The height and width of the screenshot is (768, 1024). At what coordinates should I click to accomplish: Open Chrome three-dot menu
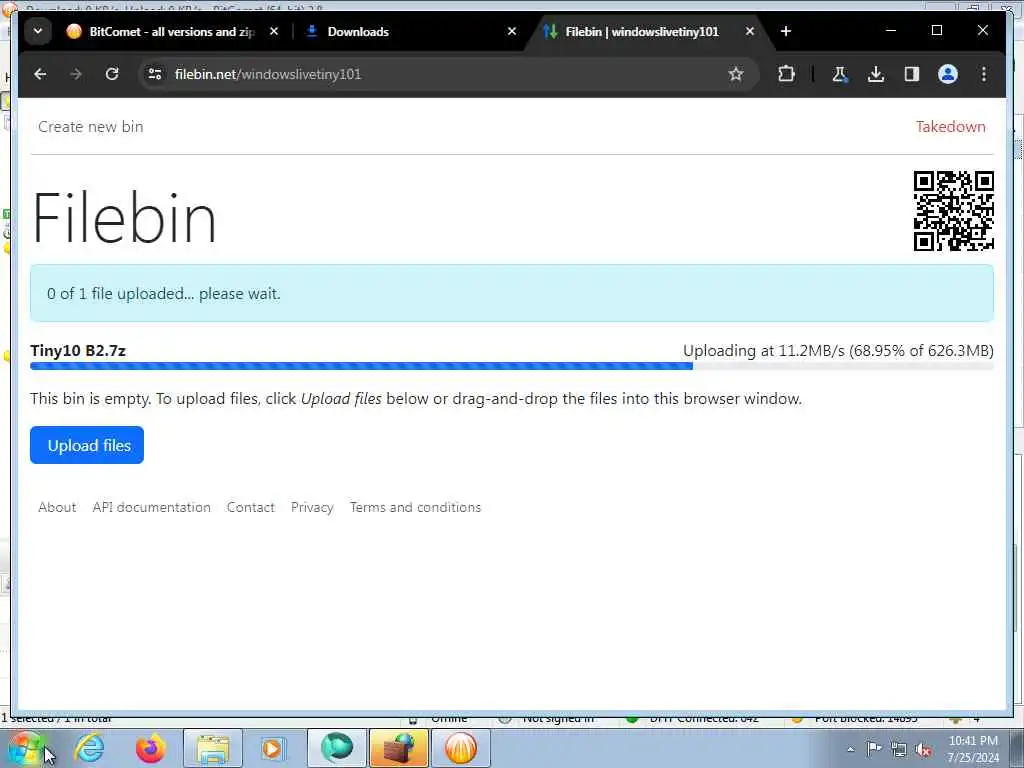984,74
